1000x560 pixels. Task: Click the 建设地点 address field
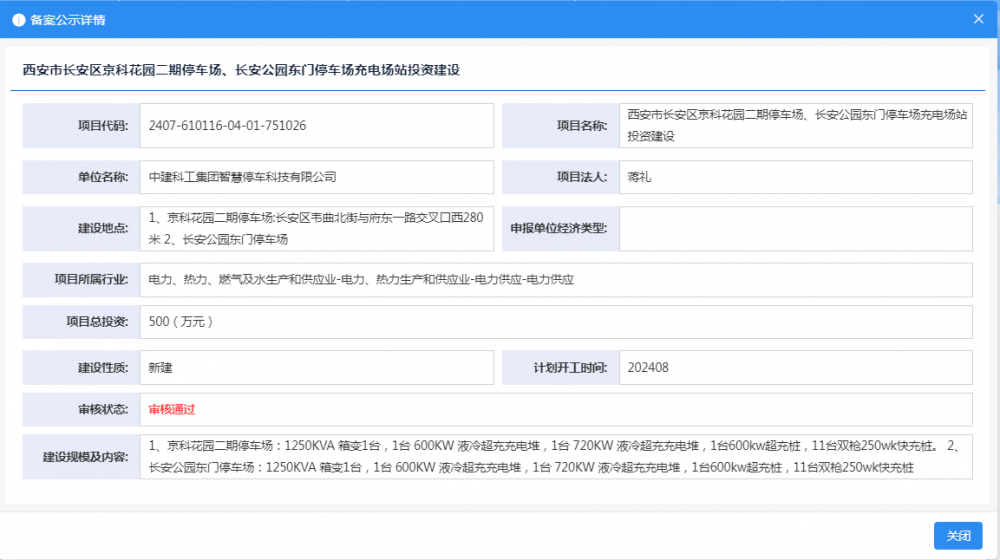(x=317, y=228)
